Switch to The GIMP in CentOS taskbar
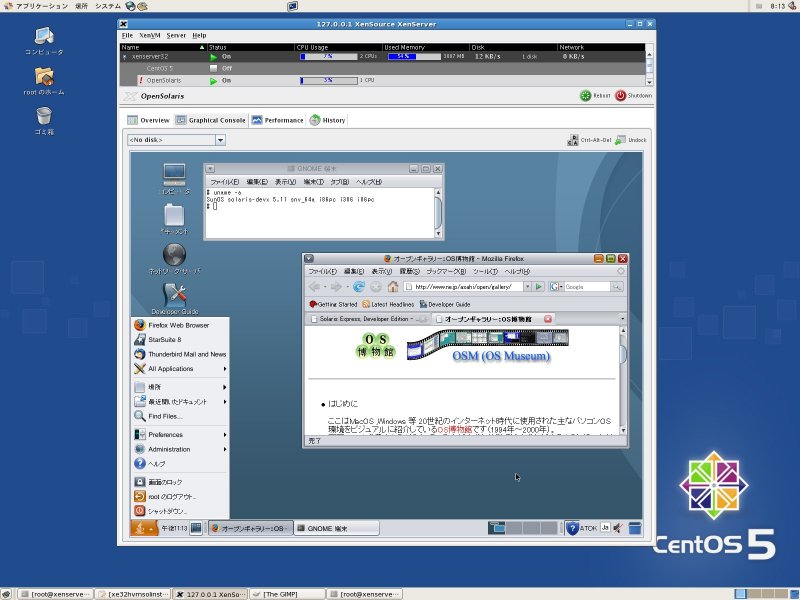This screenshot has height=600, width=800. tap(287, 594)
